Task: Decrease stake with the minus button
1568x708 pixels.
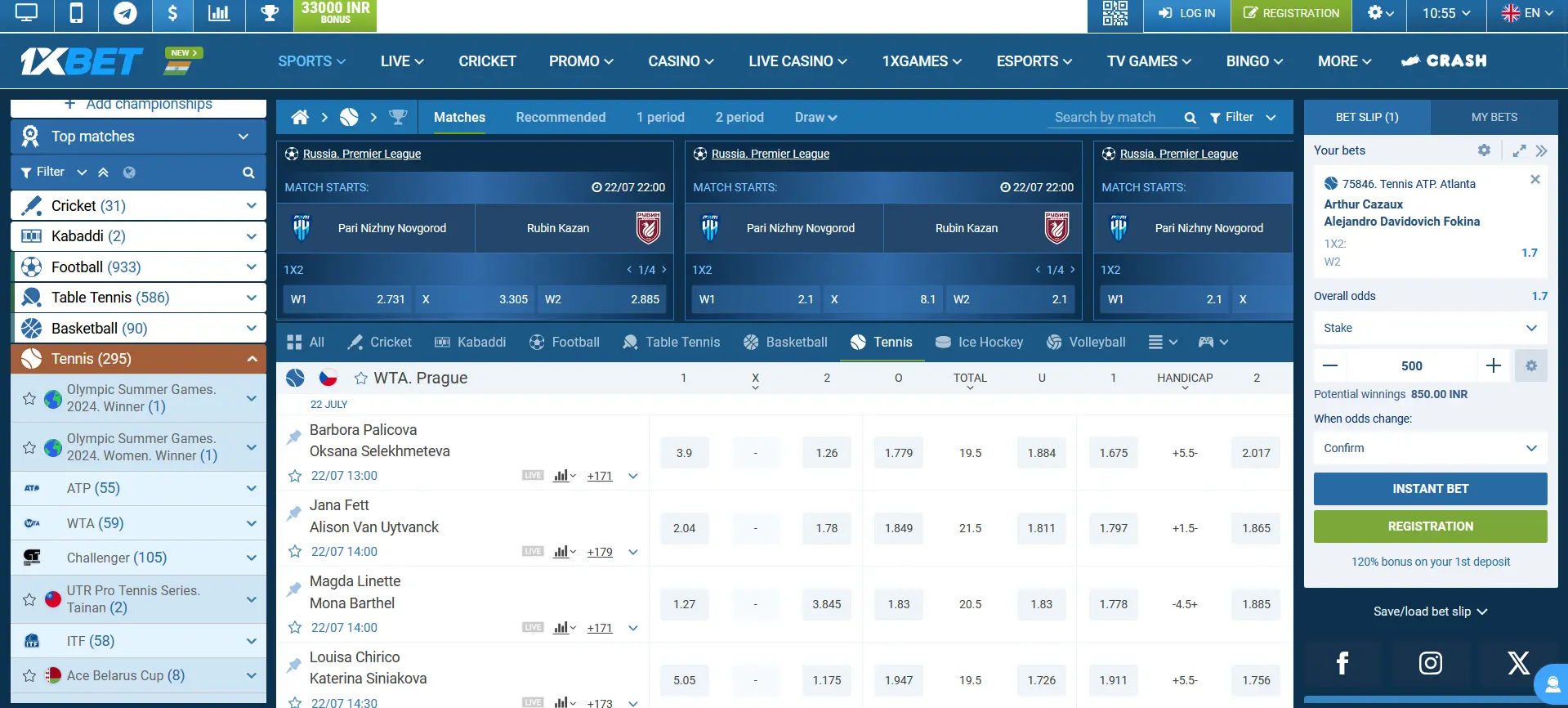Action: coord(1330,366)
